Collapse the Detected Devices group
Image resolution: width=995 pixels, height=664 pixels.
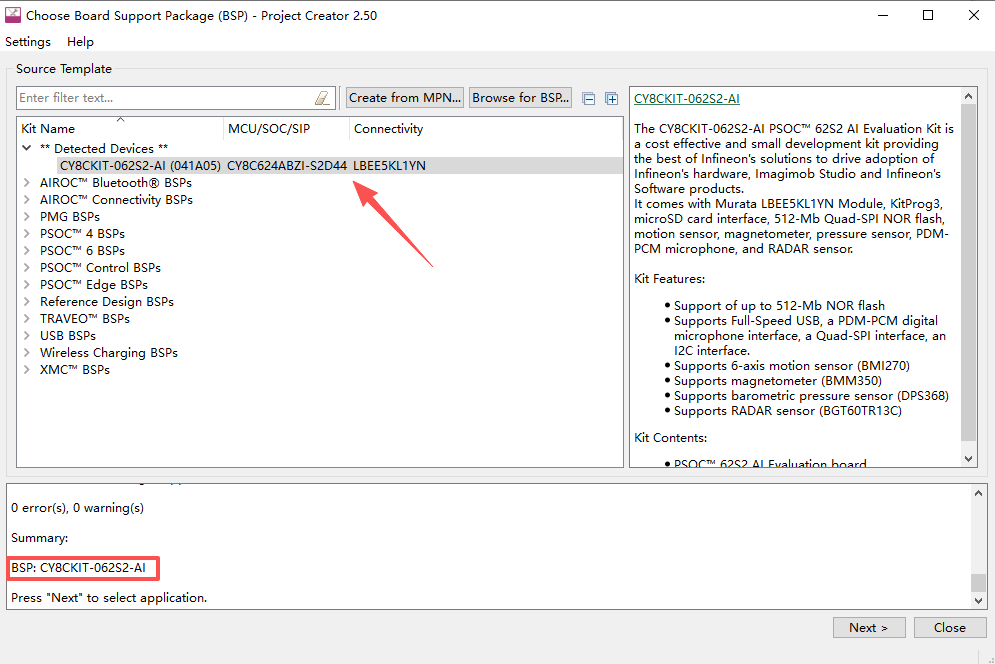tap(27, 148)
